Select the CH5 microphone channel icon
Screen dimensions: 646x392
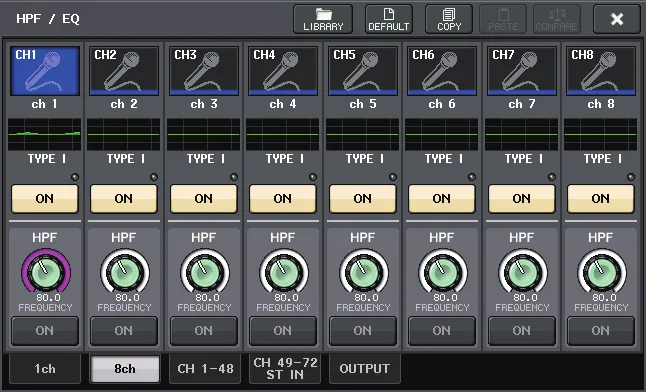(x=363, y=71)
